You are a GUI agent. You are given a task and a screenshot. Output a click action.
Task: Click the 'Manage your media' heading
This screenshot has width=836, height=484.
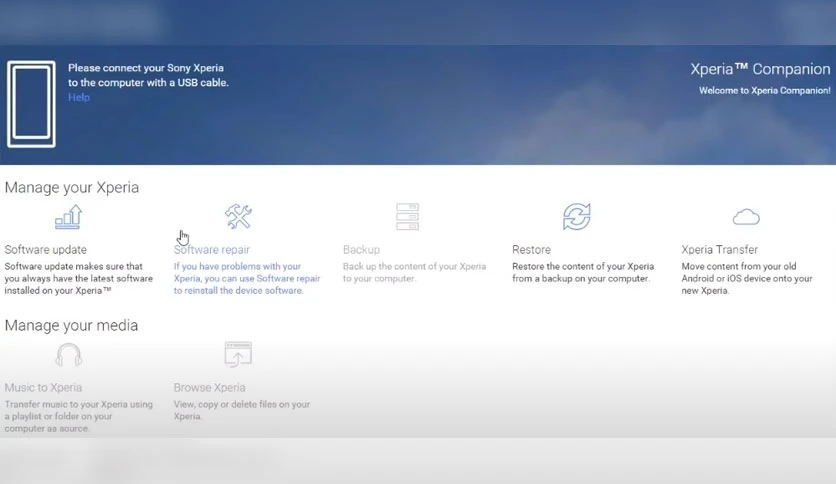click(x=71, y=326)
